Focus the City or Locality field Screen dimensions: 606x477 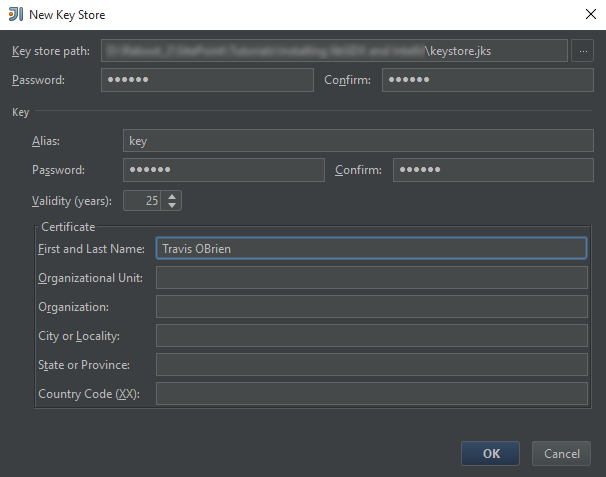click(370, 336)
